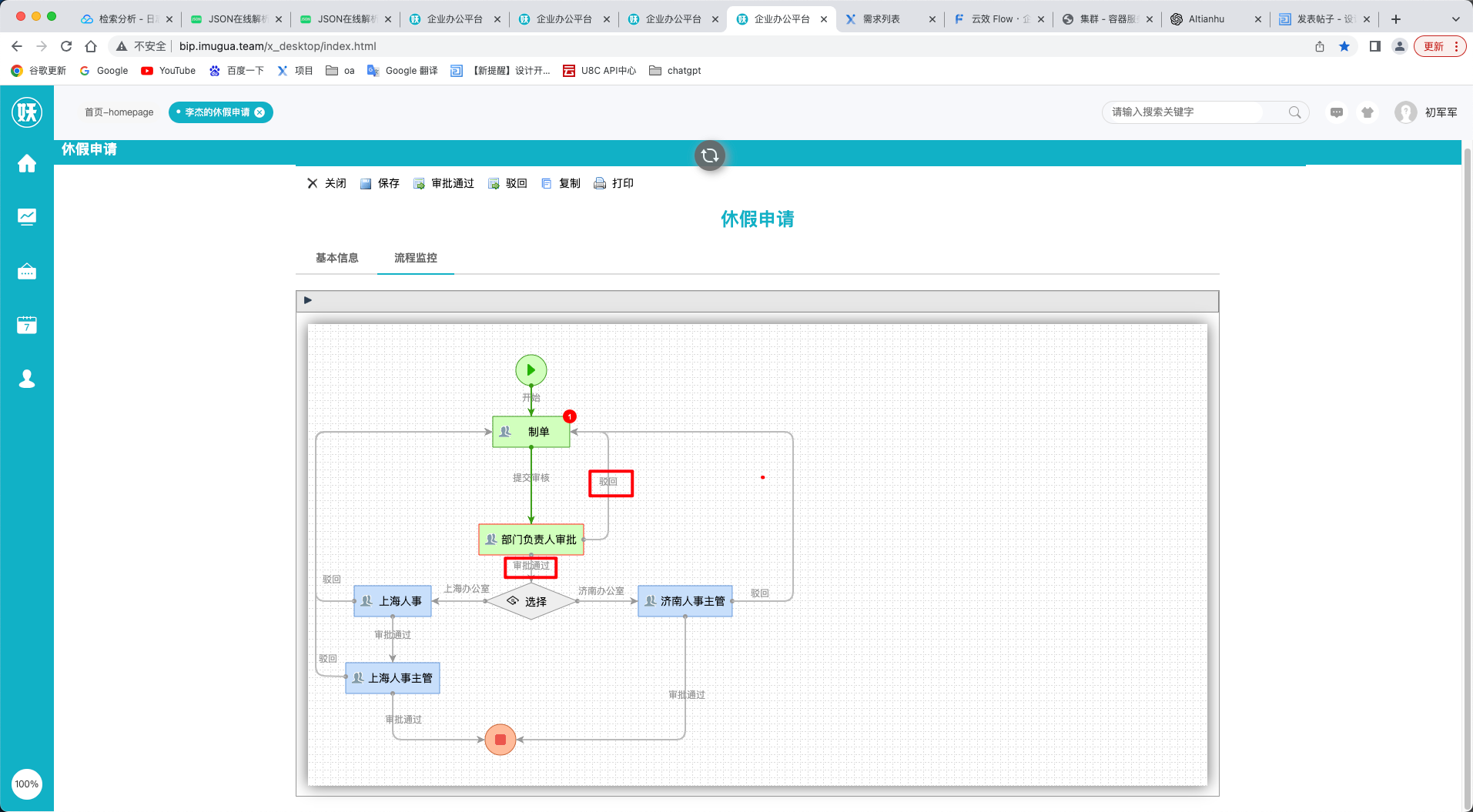Click the 上海办公室 branch label
Image resolution: width=1473 pixels, height=812 pixels.
coord(467,589)
